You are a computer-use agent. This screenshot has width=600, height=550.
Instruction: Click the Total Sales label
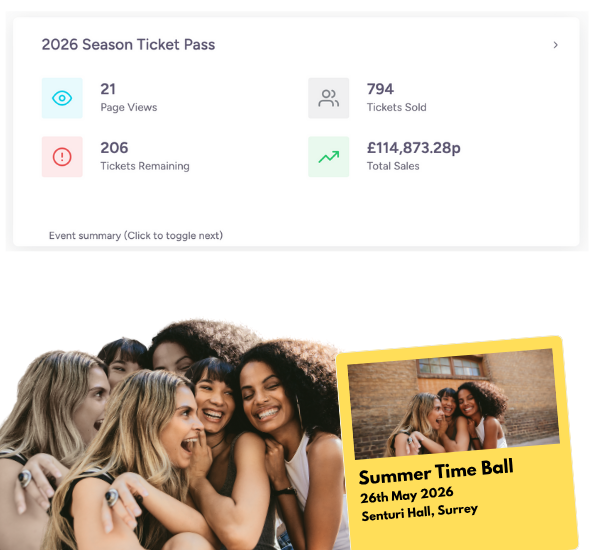pos(393,166)
